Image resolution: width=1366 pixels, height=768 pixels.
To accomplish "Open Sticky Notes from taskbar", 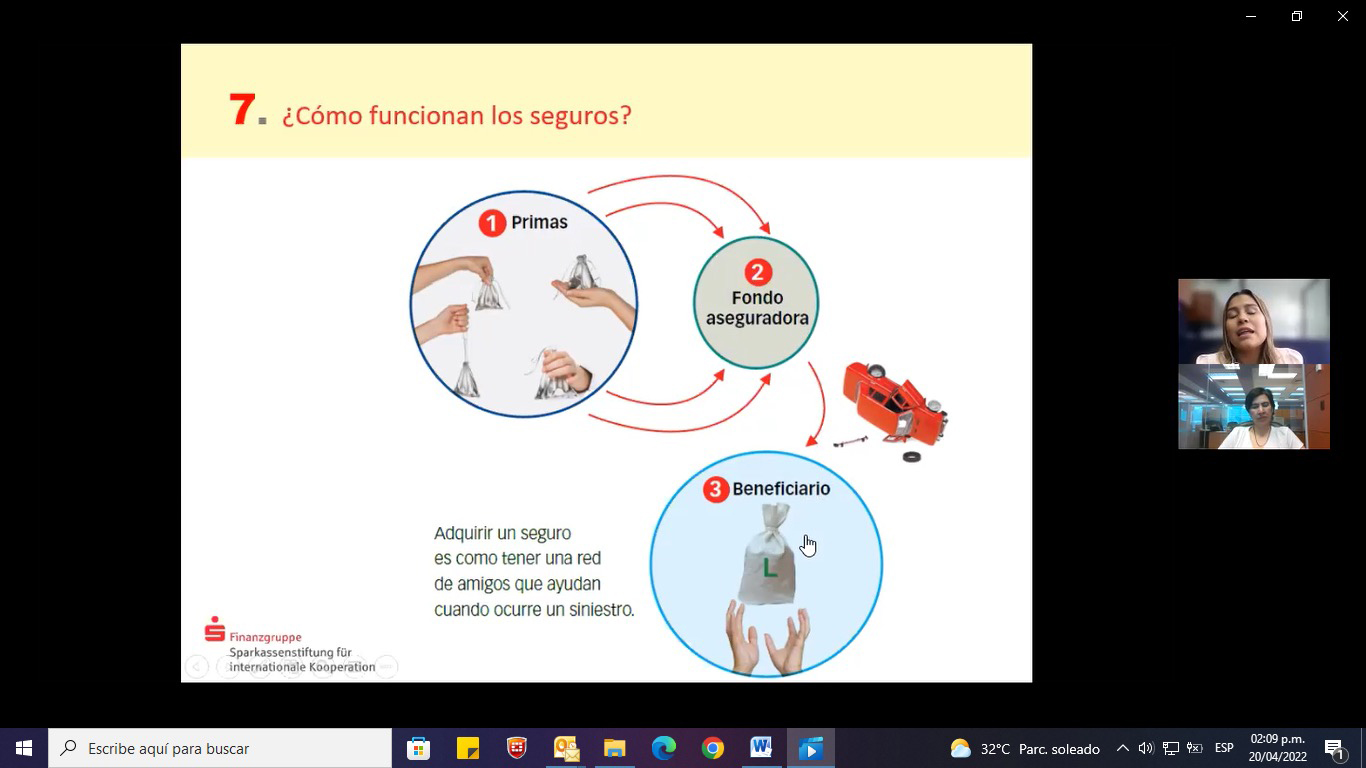I will [x=468, y=748].
